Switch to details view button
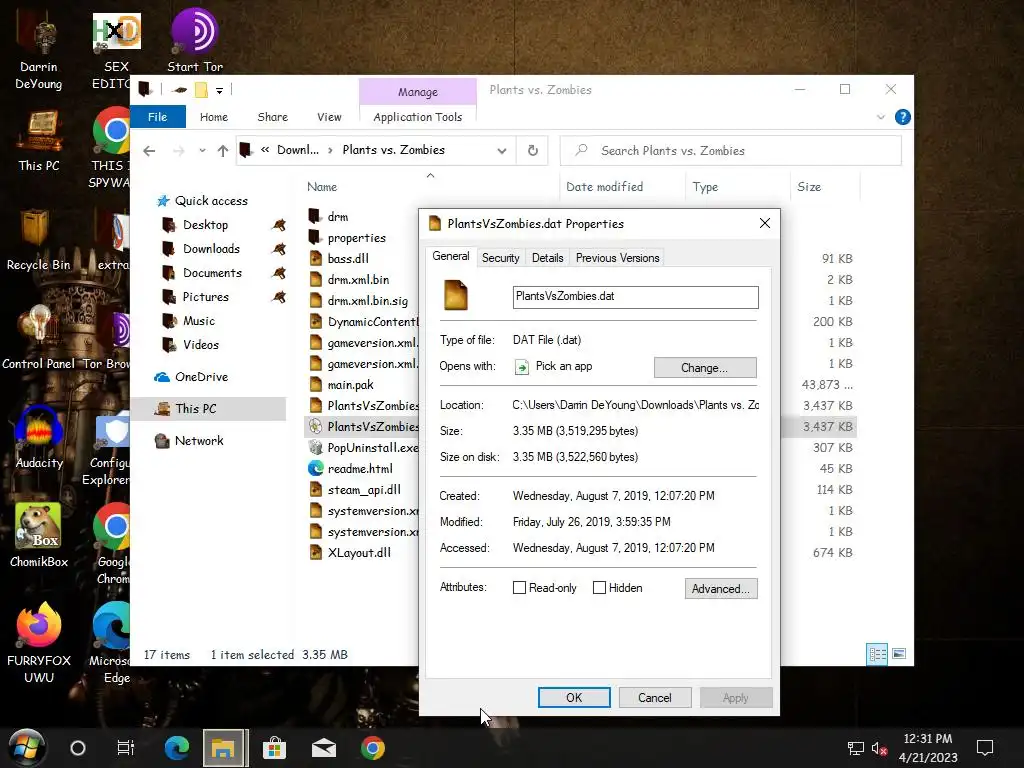 tap(877, 654)
